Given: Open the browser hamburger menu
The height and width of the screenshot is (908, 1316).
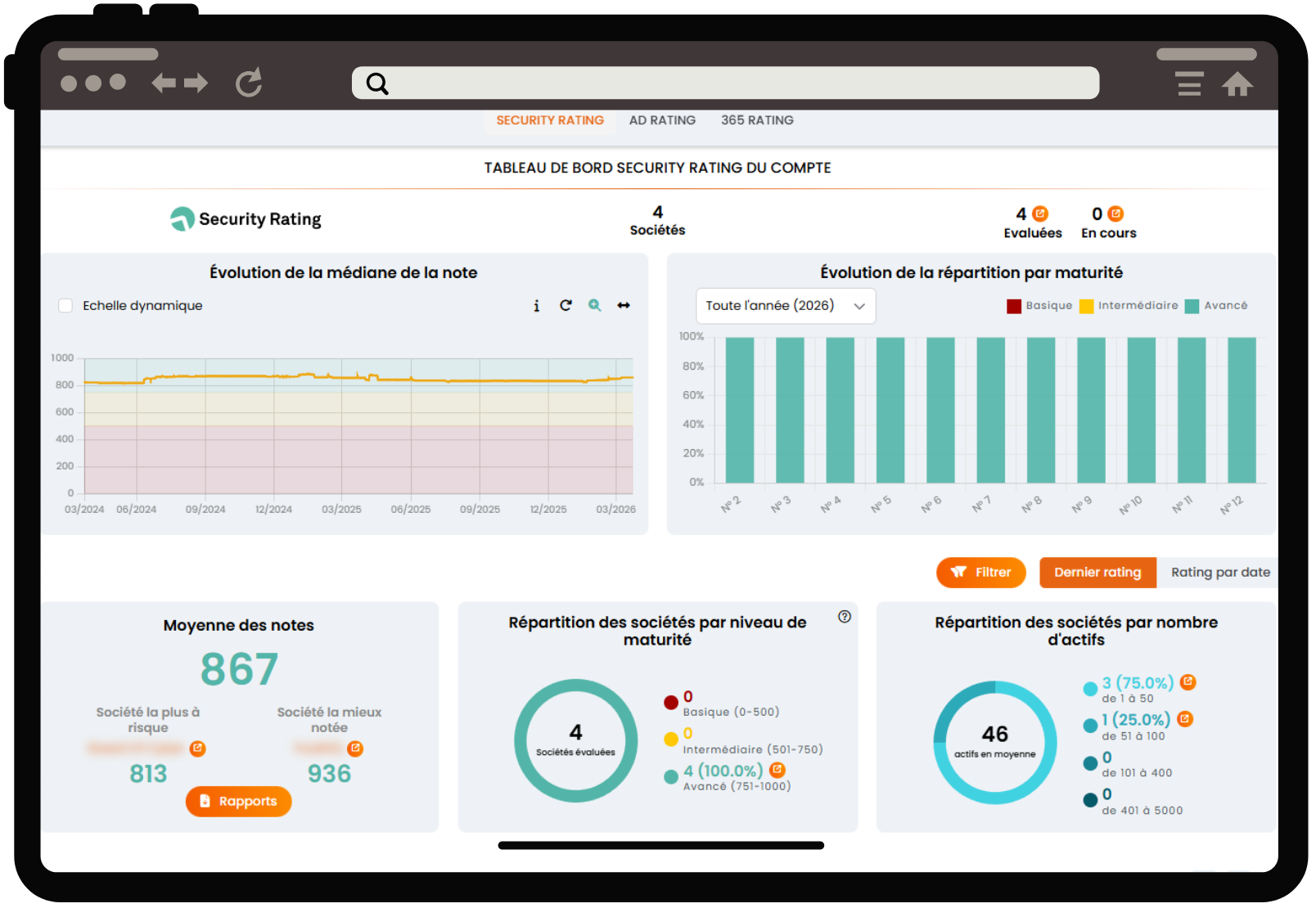Looking at the screenshot, I should (x=1189, y=83).
